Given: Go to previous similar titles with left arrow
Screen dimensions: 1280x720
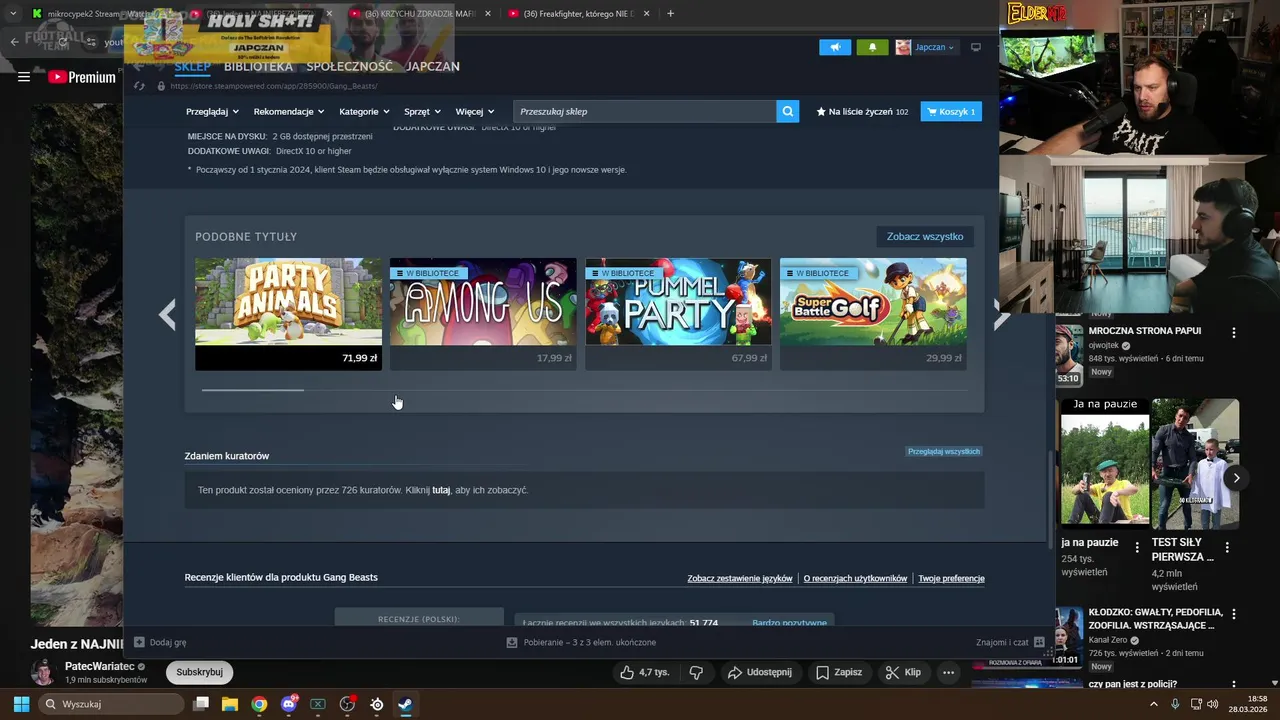Looking at the screenshot, I should tap(167, 314).
